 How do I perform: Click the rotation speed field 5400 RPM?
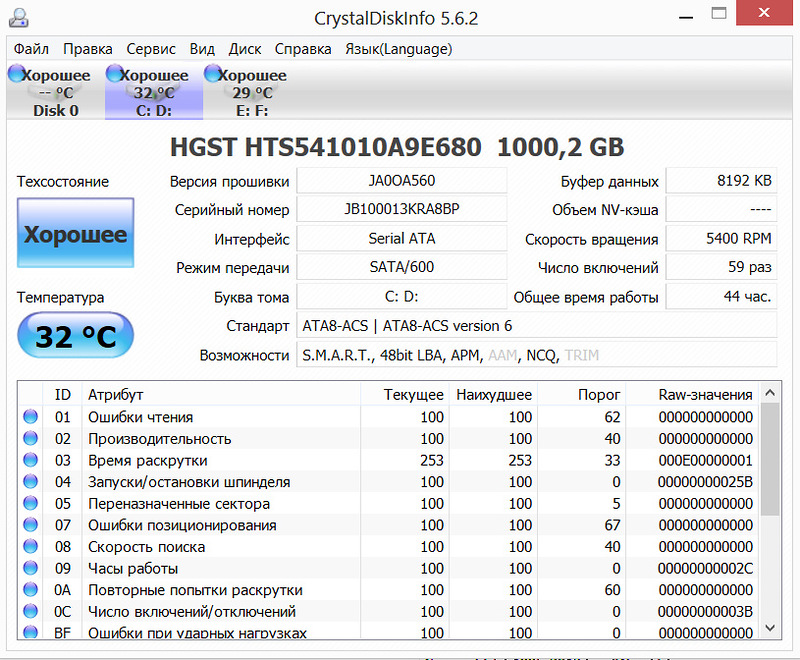point(721,238)
